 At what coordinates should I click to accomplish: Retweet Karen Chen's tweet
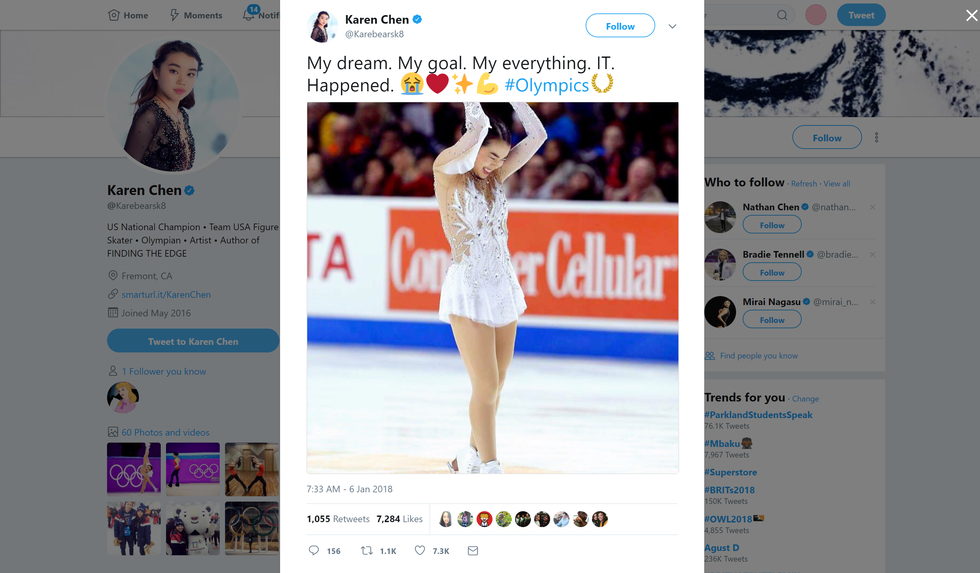click(x=367, y=550)
